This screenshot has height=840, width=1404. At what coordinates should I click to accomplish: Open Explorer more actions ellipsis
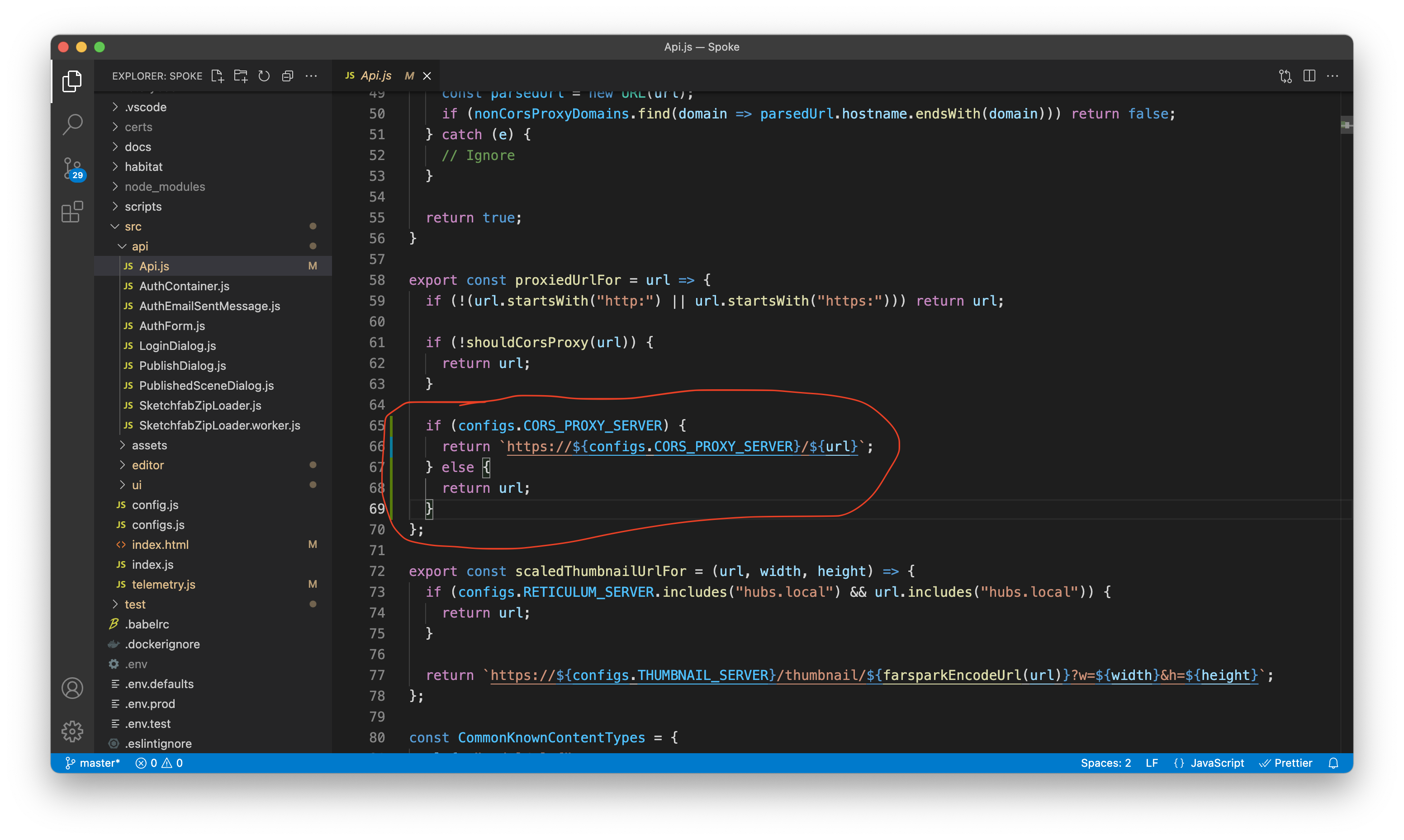[x=311, y=76]
